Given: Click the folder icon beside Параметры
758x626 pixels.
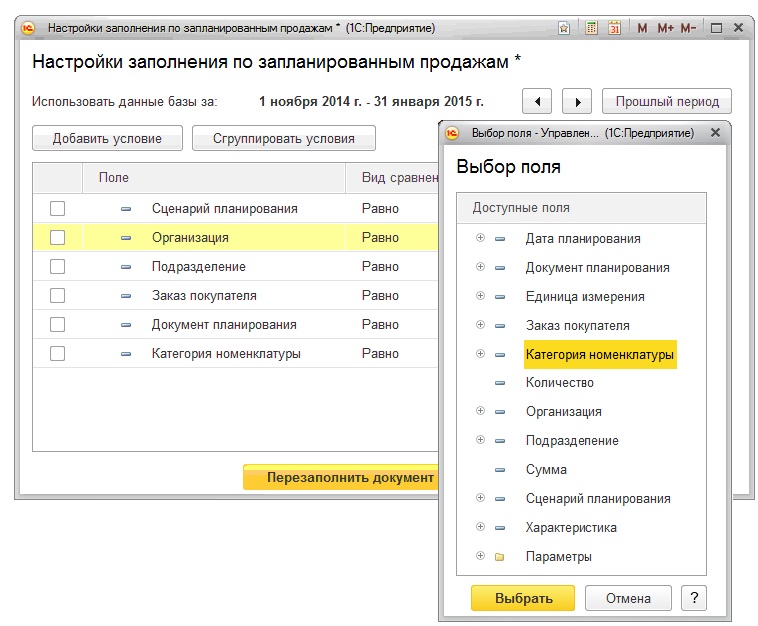Looking at the screenshot, I should click(x=500, y=557).
